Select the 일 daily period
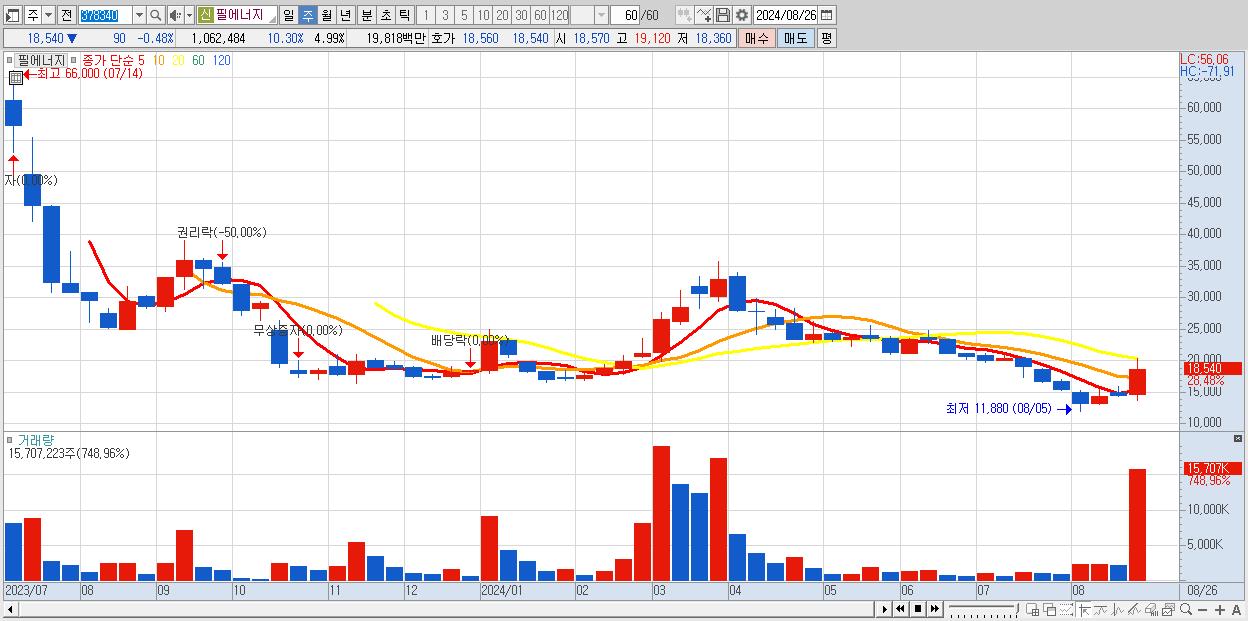 tap(288, 15)
